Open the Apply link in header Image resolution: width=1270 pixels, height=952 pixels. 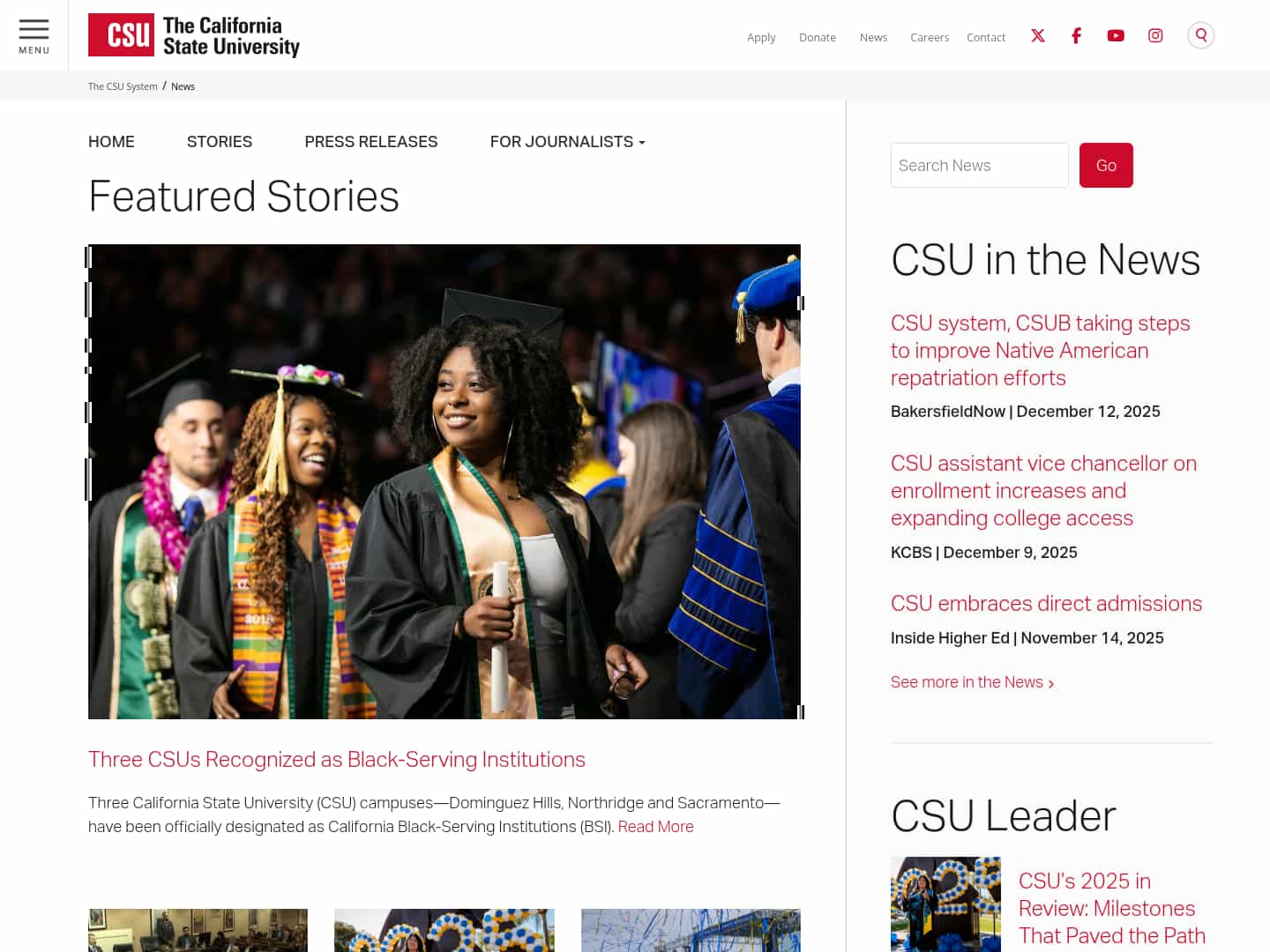pyautogui.click(x=761, y=37)
